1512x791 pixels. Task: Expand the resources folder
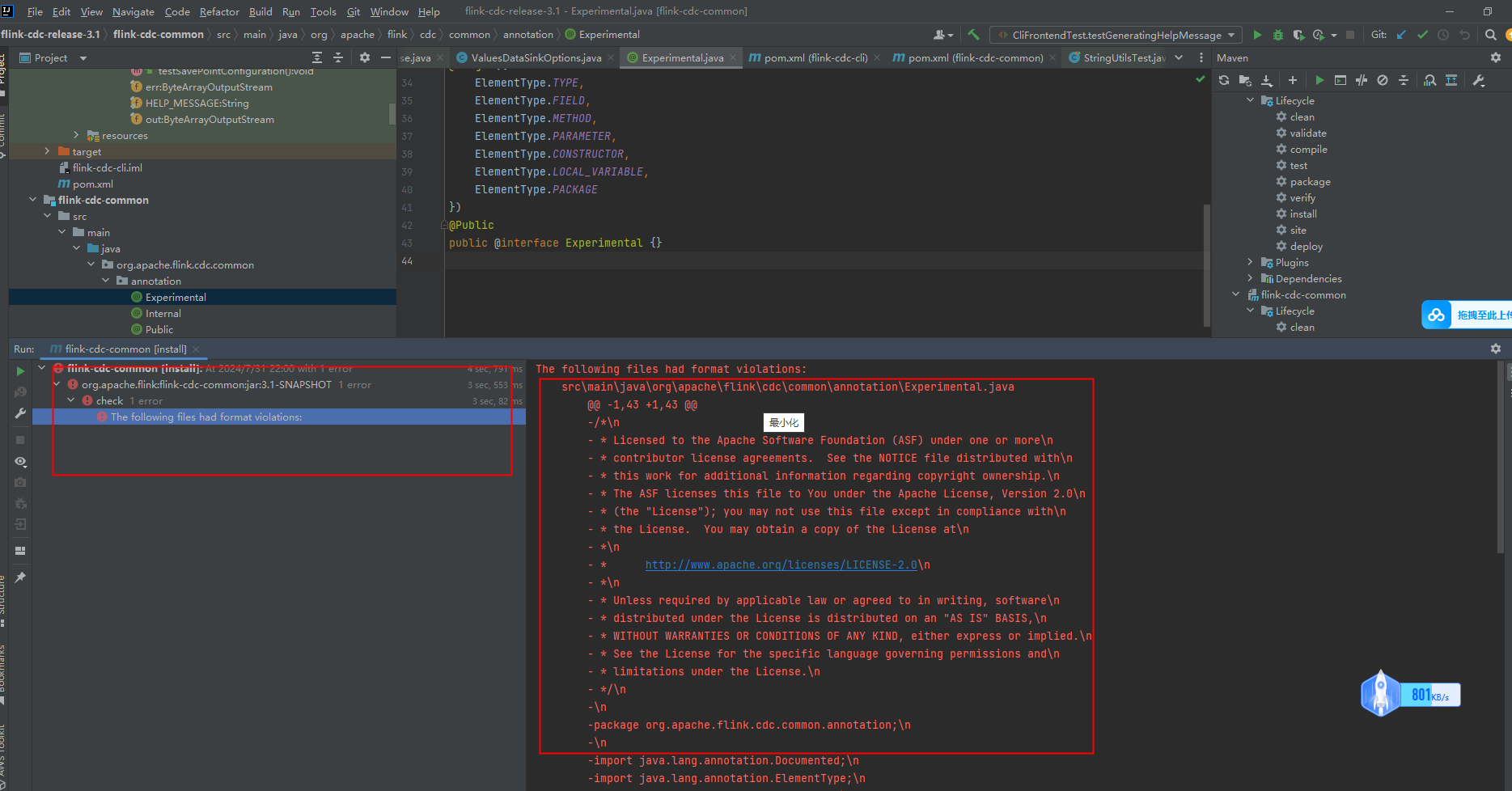pyautogui.click(x=76, y=135)
